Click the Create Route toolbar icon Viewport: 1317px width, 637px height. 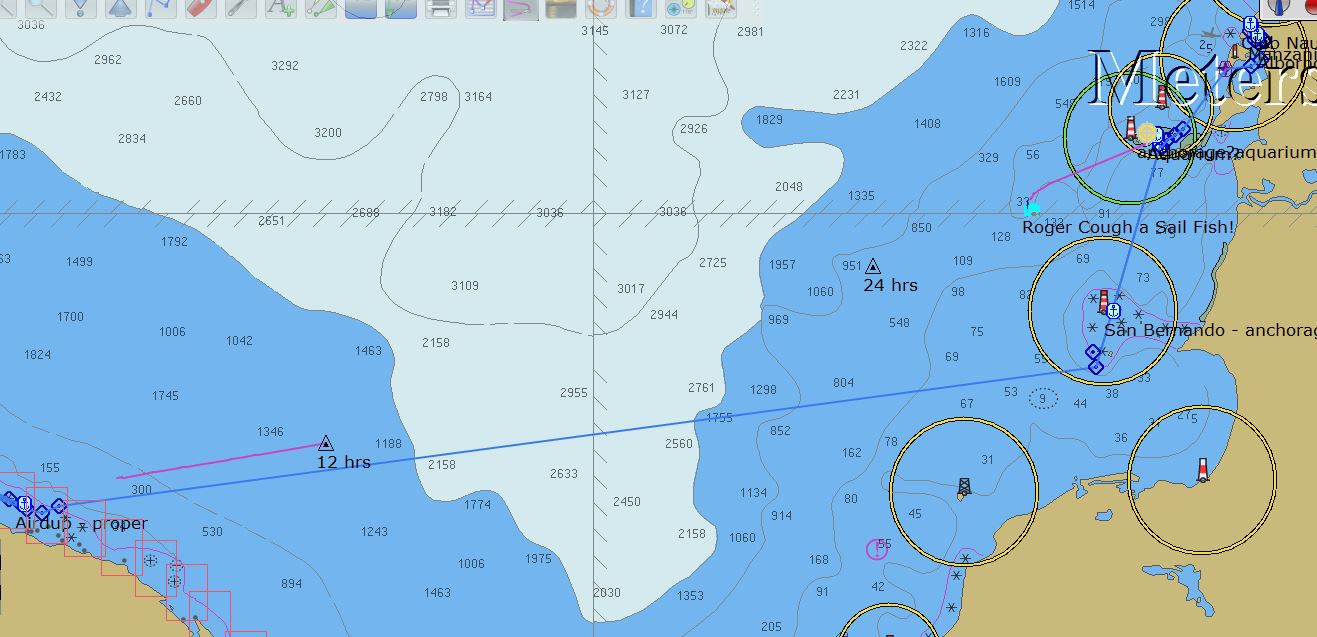[x=160, y=7]
